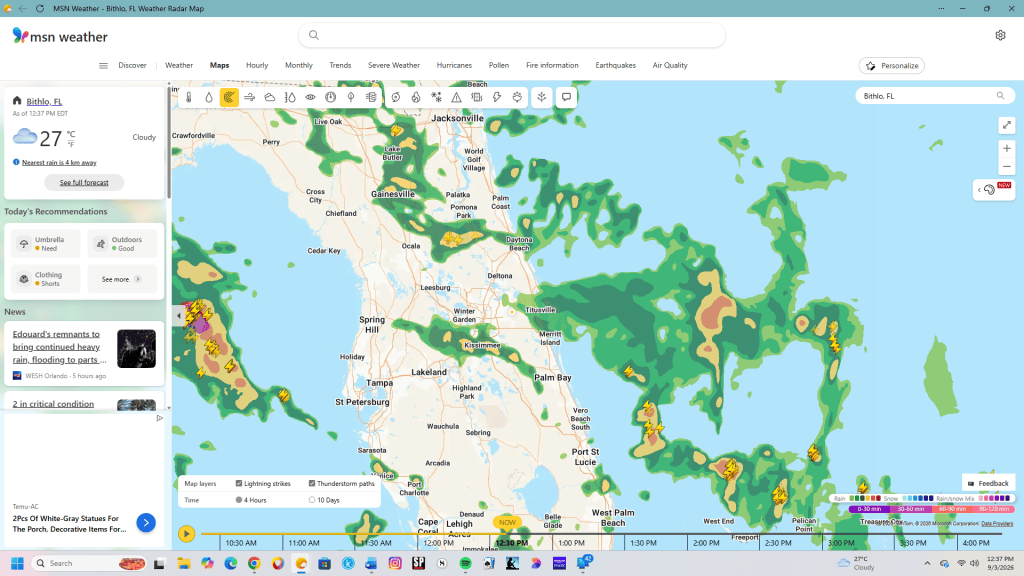Switch to the Hurricanes tab
This screenshot has height=576, width=1024.
(454, 65)
